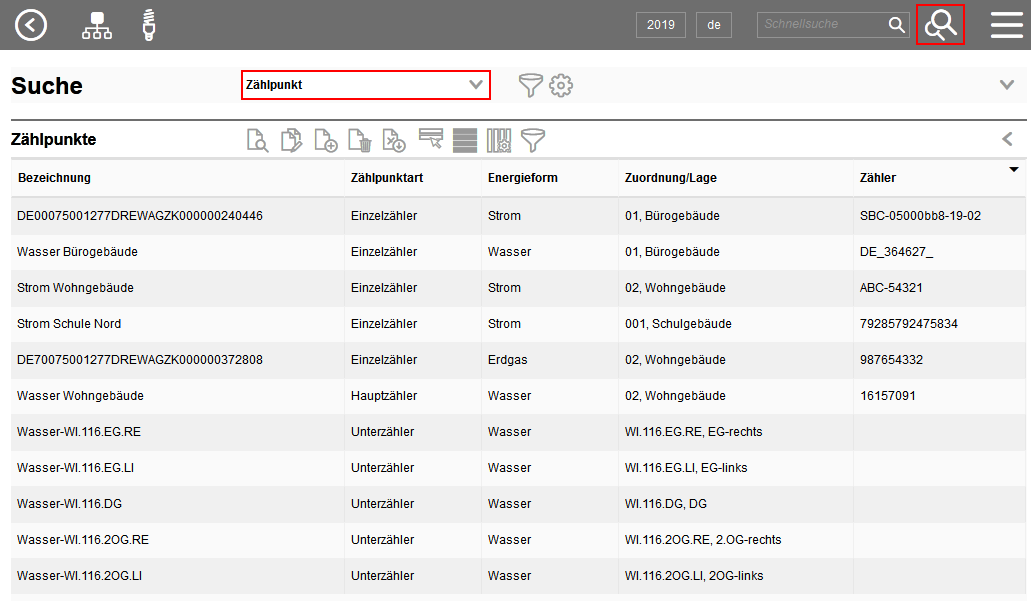The image size is (1031, 601).
Task: Click the year 2019 button
Action: pos(660,25)
